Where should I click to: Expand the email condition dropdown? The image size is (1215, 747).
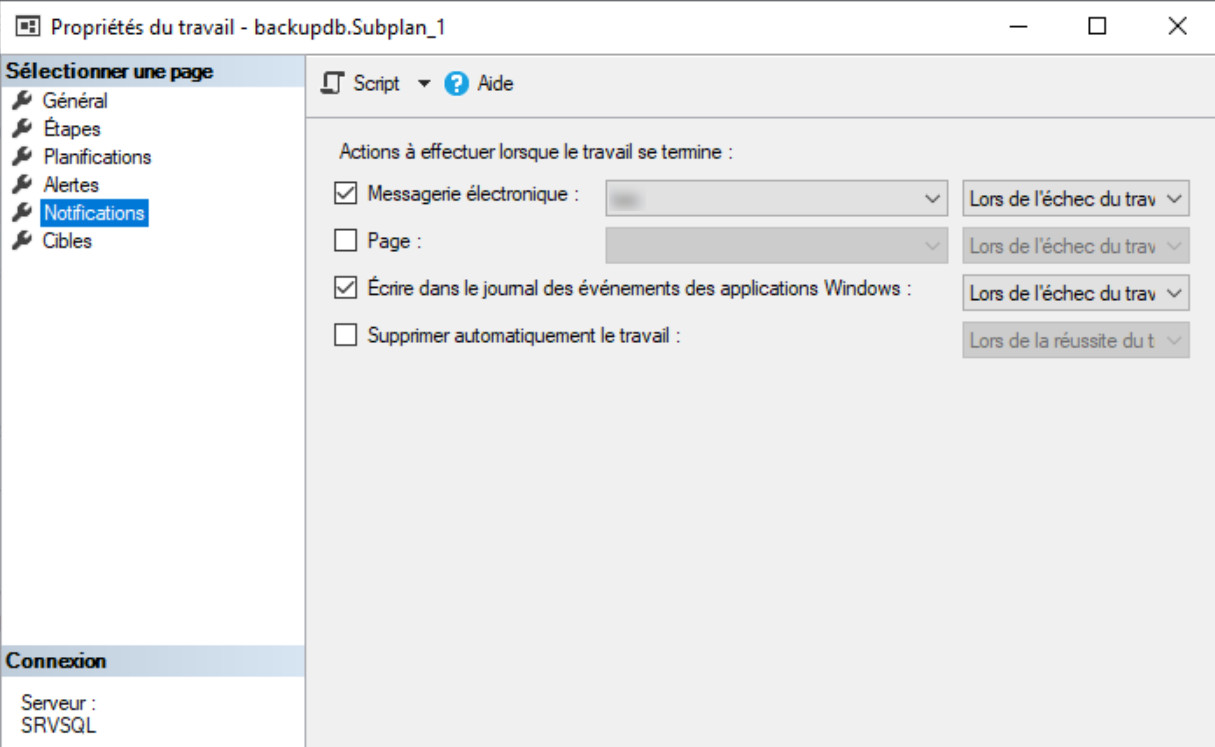1075,199
